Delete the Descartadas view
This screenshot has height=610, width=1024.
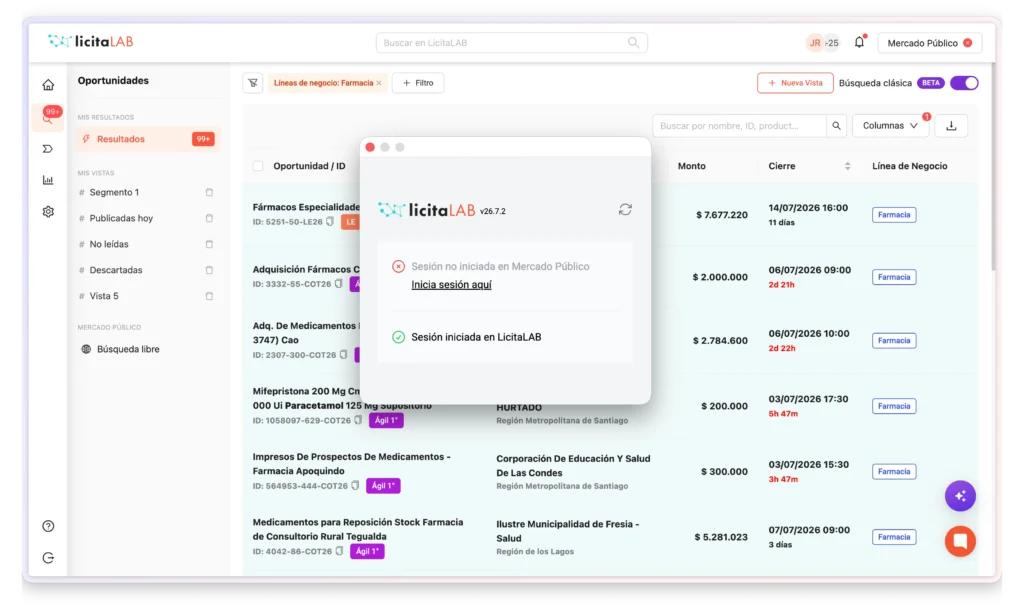coord(210,270)
